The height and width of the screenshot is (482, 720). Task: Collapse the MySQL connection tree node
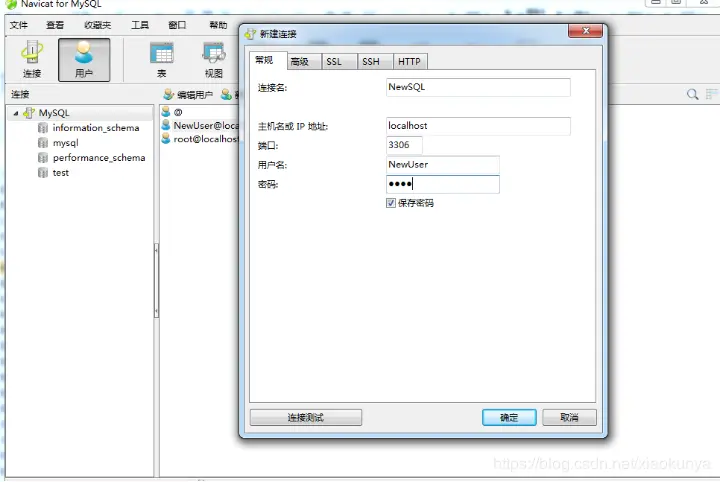[x=16, y=113]
